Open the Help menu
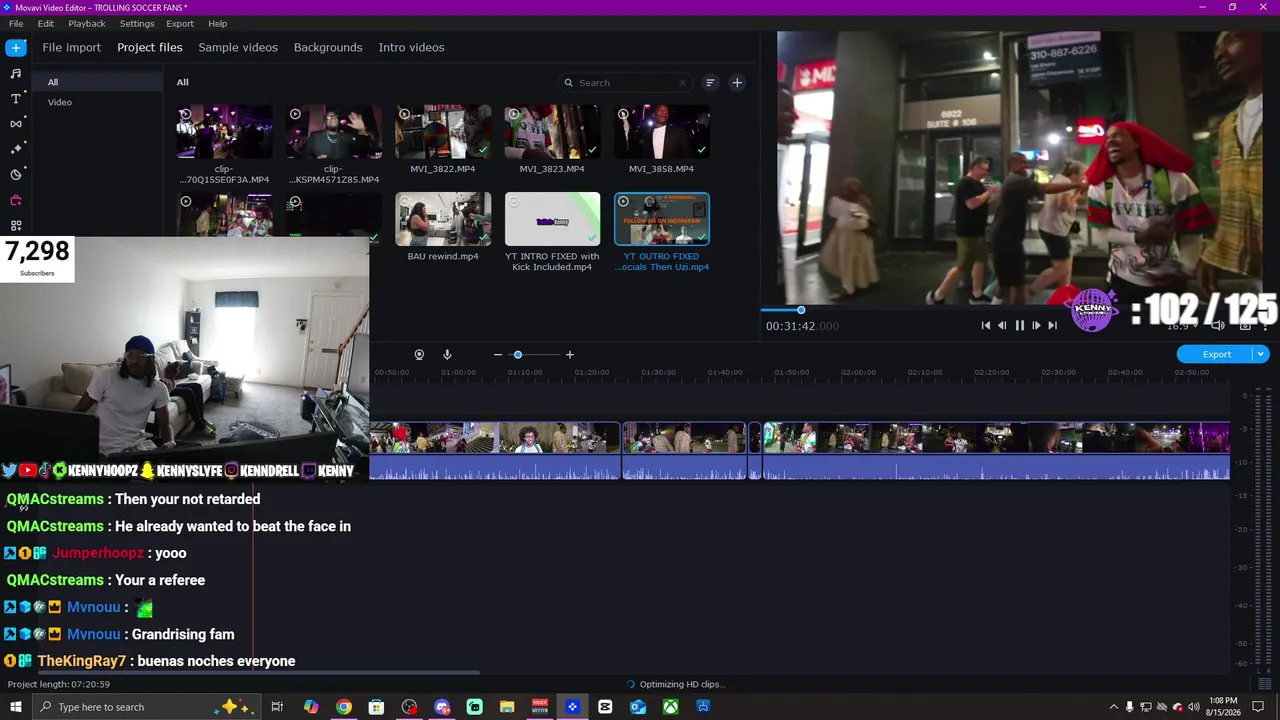 click(218, 23)
